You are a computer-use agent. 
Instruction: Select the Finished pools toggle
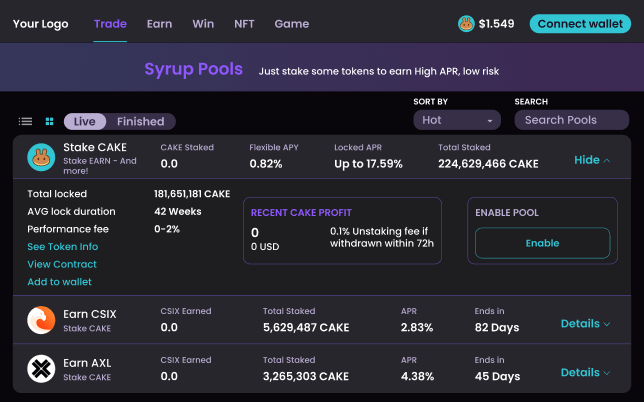point(140,121)
